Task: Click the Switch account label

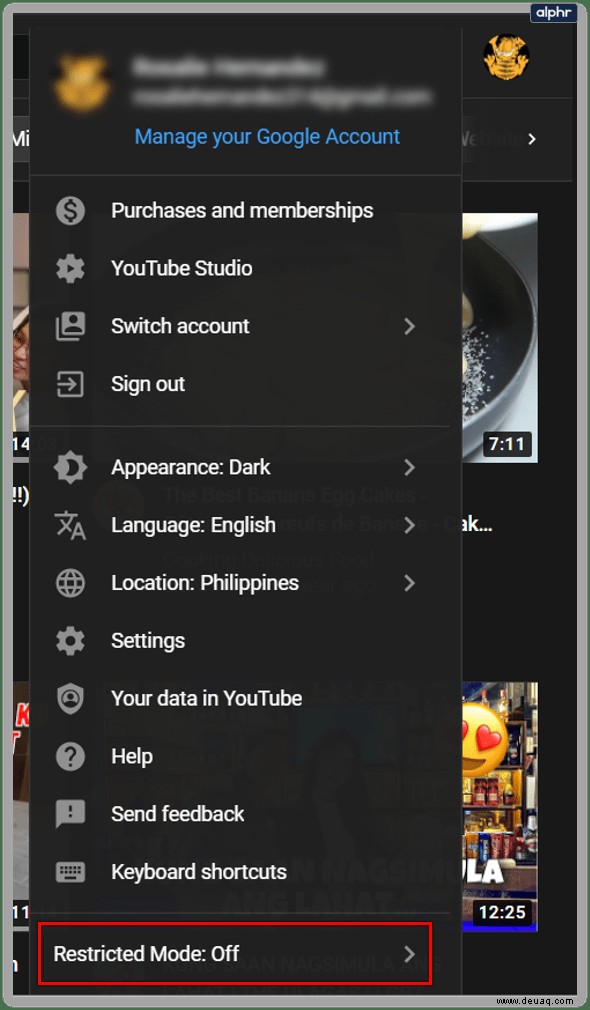Action: click(180, 327)
